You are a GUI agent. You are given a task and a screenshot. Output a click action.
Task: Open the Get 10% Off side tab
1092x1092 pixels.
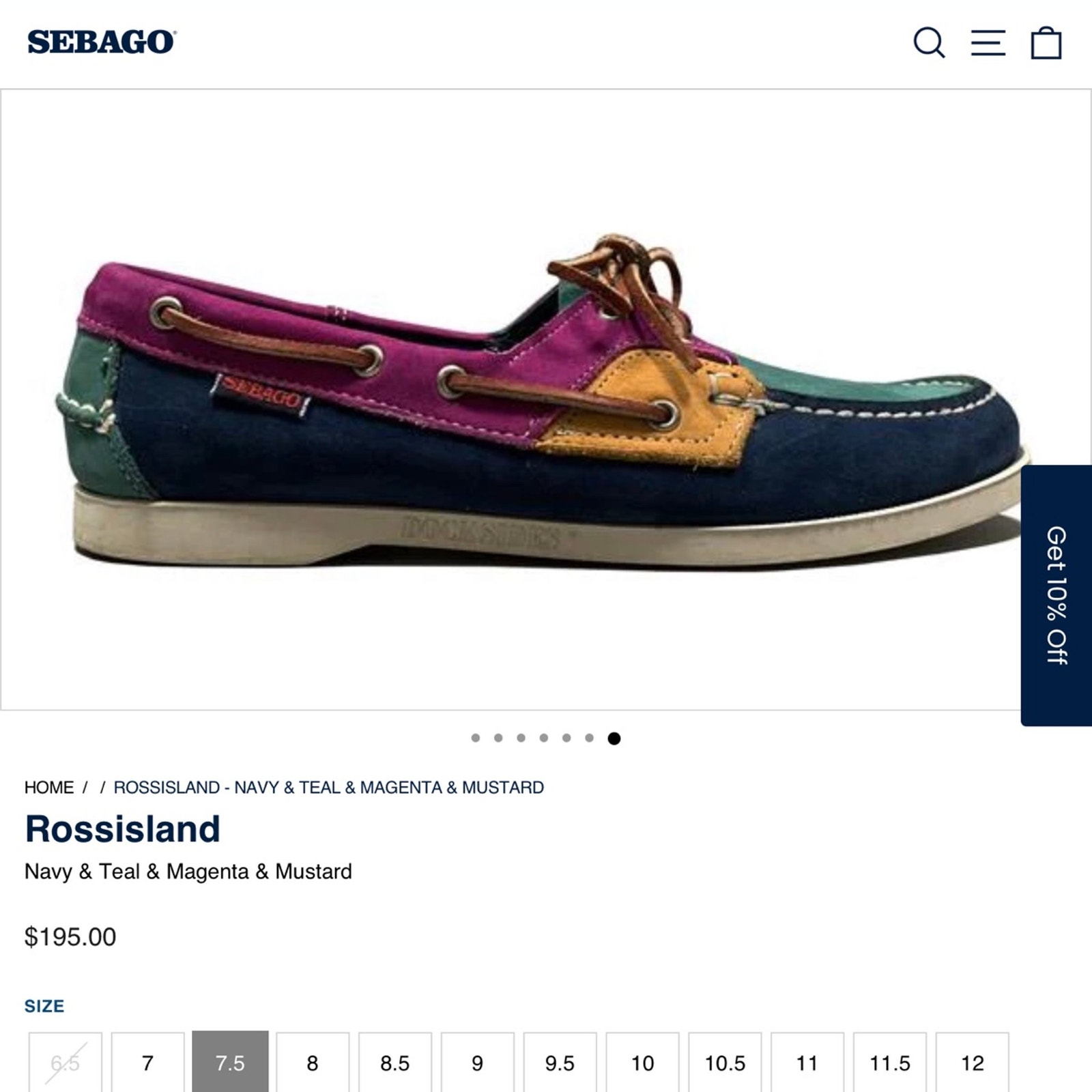[x=1057, y=595]
